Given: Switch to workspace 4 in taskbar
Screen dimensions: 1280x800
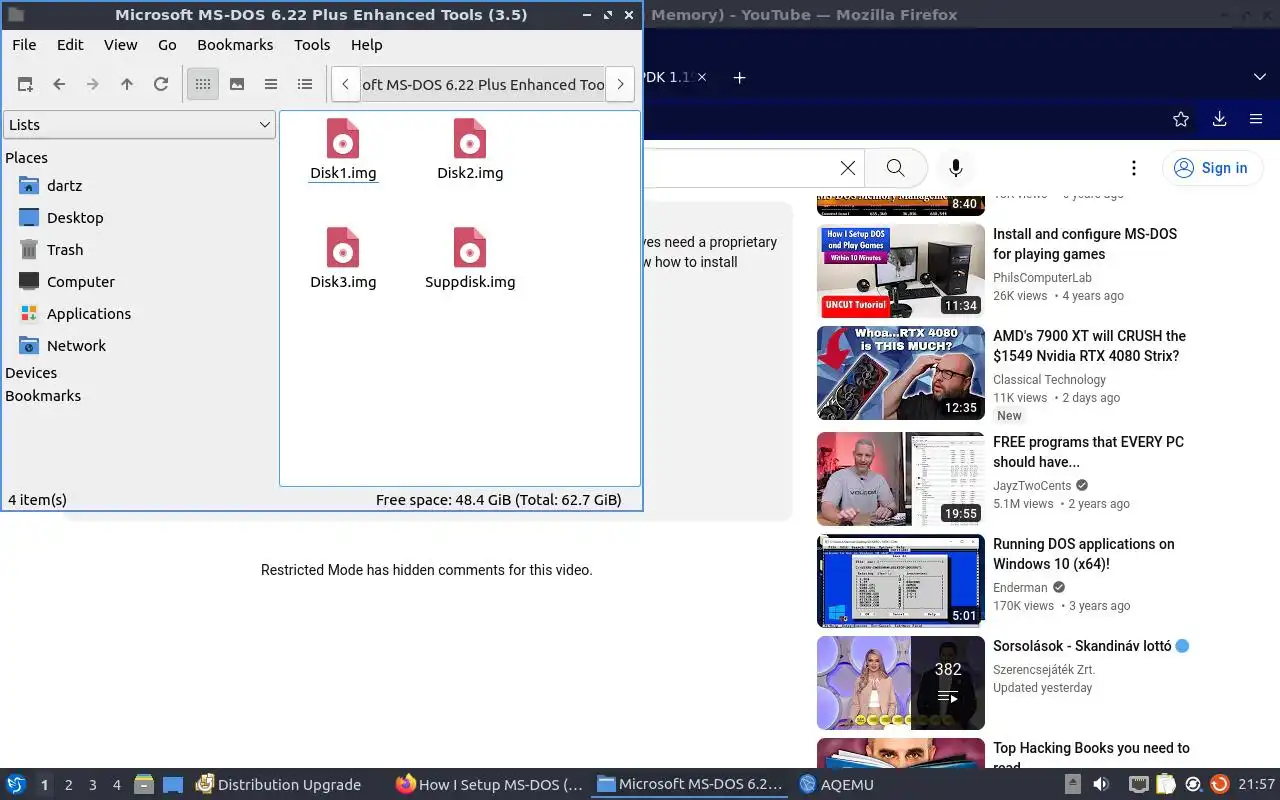Looking at the screenshot, I should click(x=116, y=785).
